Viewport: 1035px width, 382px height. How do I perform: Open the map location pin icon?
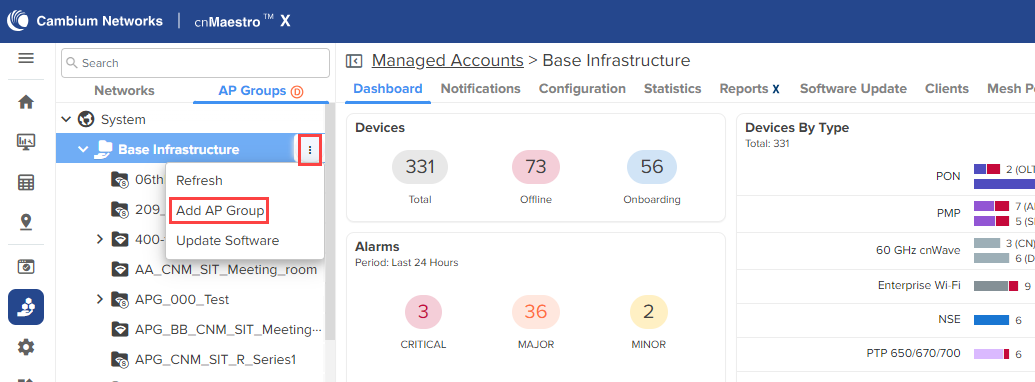coord(26,222)
